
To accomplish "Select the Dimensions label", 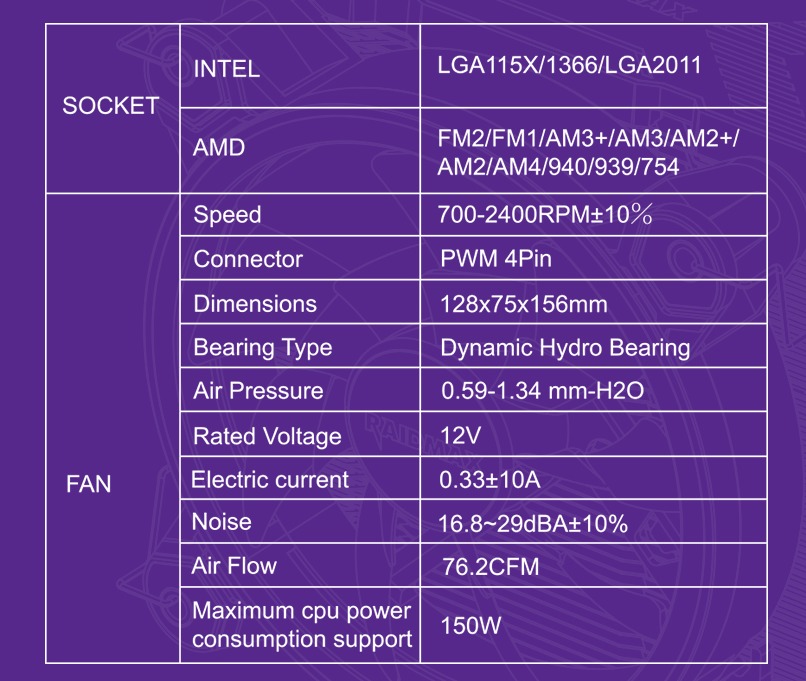I will click(255, 304).
